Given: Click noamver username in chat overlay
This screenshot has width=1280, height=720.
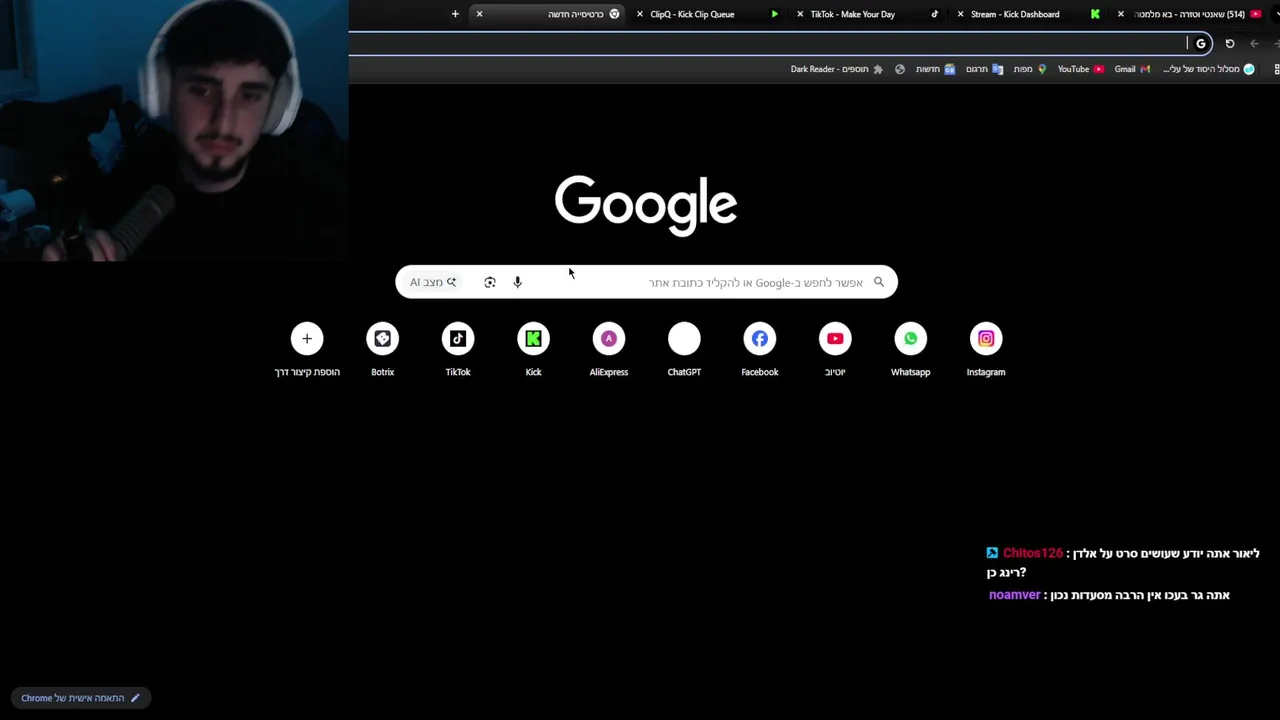Looking at the screenshot, I should click(x=1014, y=595).
